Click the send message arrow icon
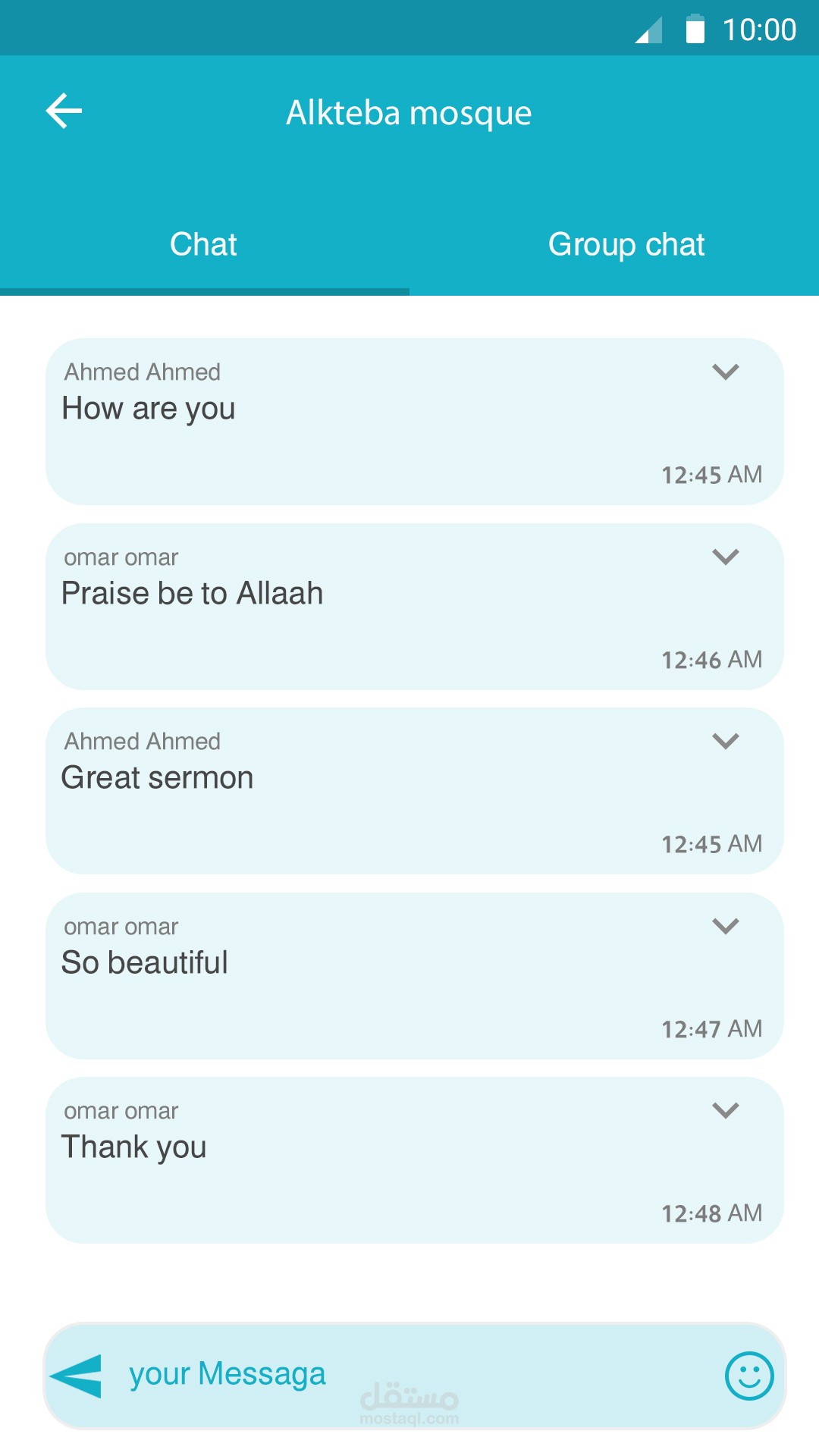This screenshot has height=1456, width=819. [77, 1375]
